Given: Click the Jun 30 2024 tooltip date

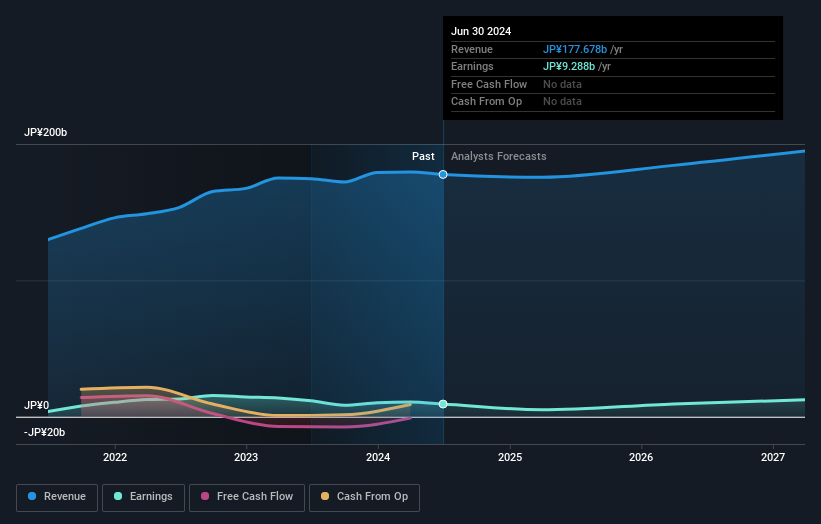Looking at the screenshot, I should point(481,31).
